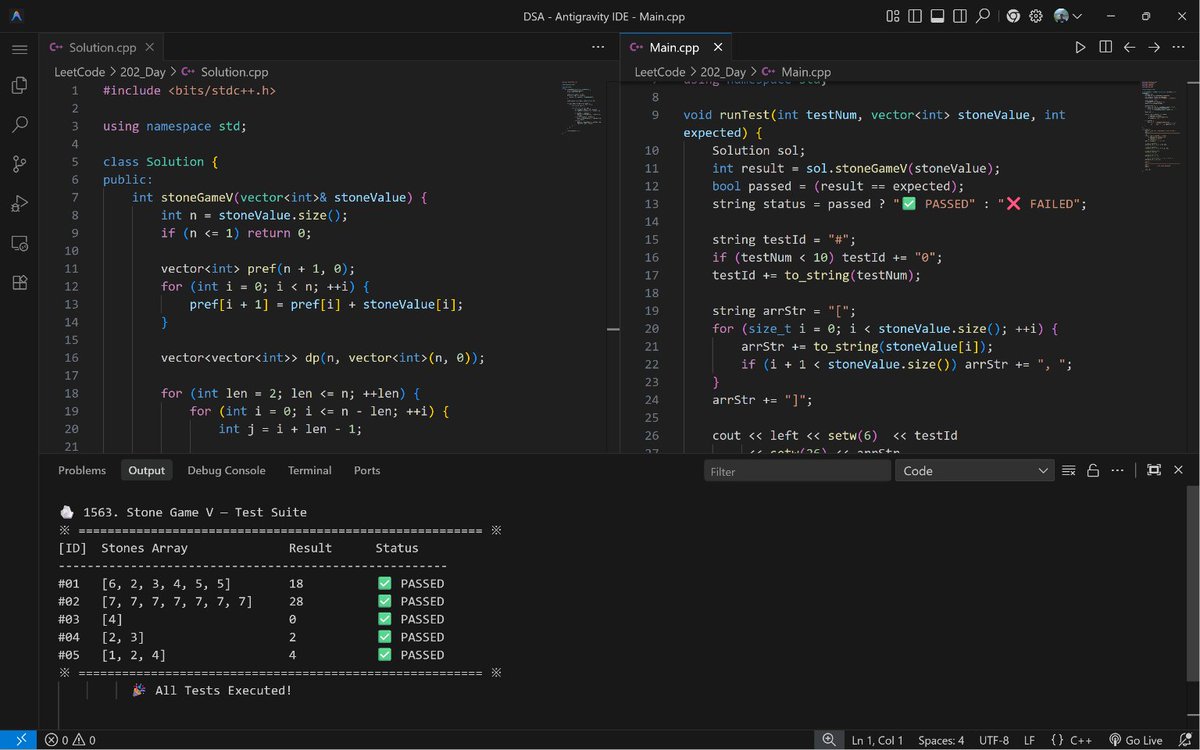Click the zoom magnifier in status bar
The image size is (1200, 750).
[x=829, y=740]
